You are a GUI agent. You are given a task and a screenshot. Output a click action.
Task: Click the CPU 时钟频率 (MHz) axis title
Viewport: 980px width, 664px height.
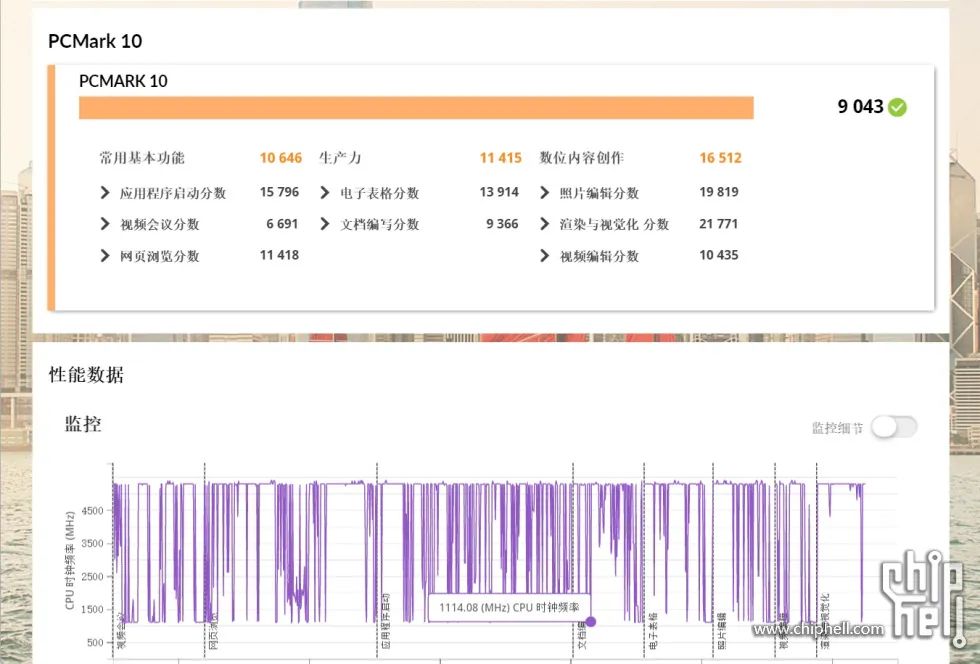(x=70, y=561)
